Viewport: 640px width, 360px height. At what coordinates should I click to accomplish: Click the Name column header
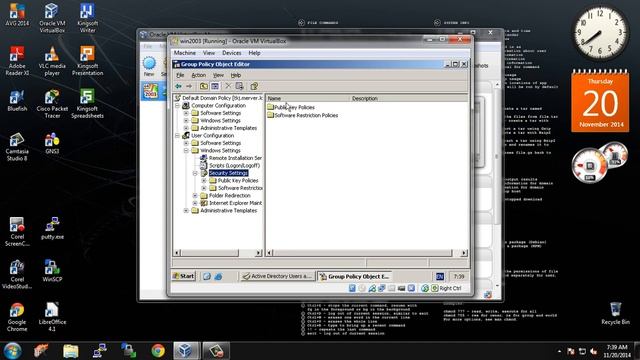308,98
